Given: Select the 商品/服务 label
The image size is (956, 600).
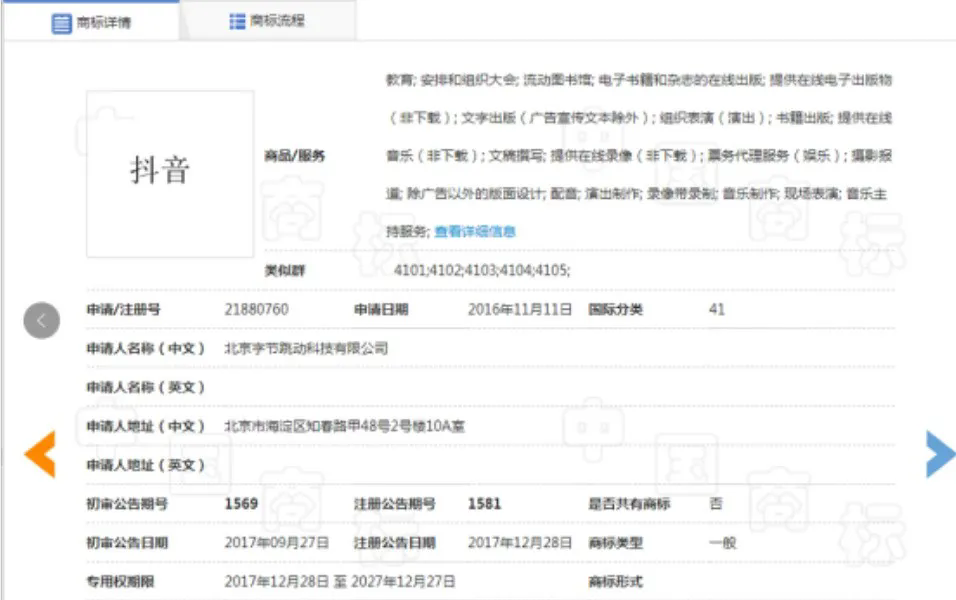Looking at the screenshot, I should coord(294,156).
